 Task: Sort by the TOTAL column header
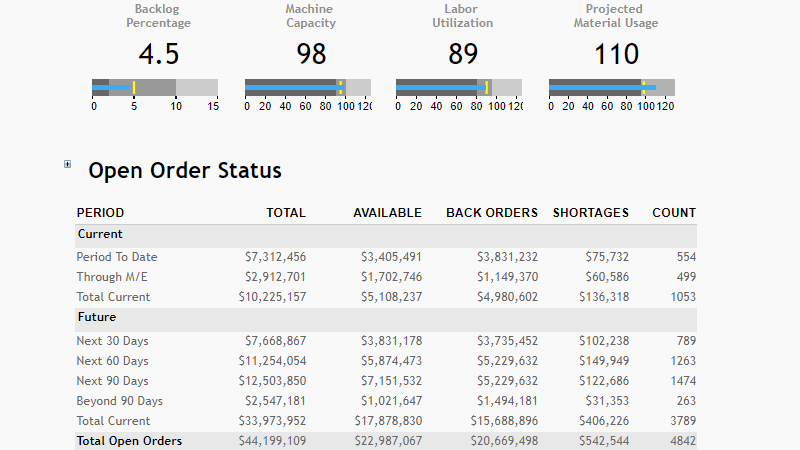tap(286, 213)
